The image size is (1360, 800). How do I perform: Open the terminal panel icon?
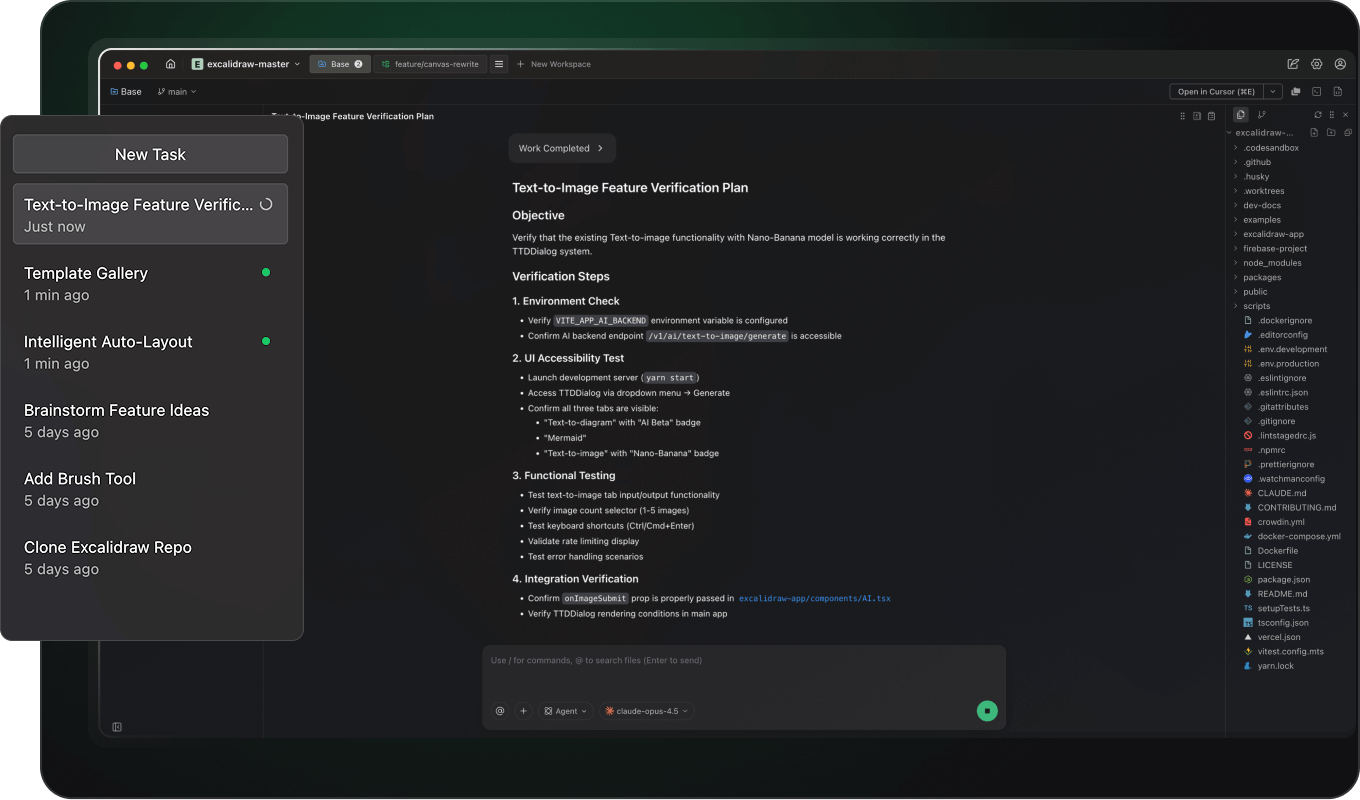click(1317, 92)
